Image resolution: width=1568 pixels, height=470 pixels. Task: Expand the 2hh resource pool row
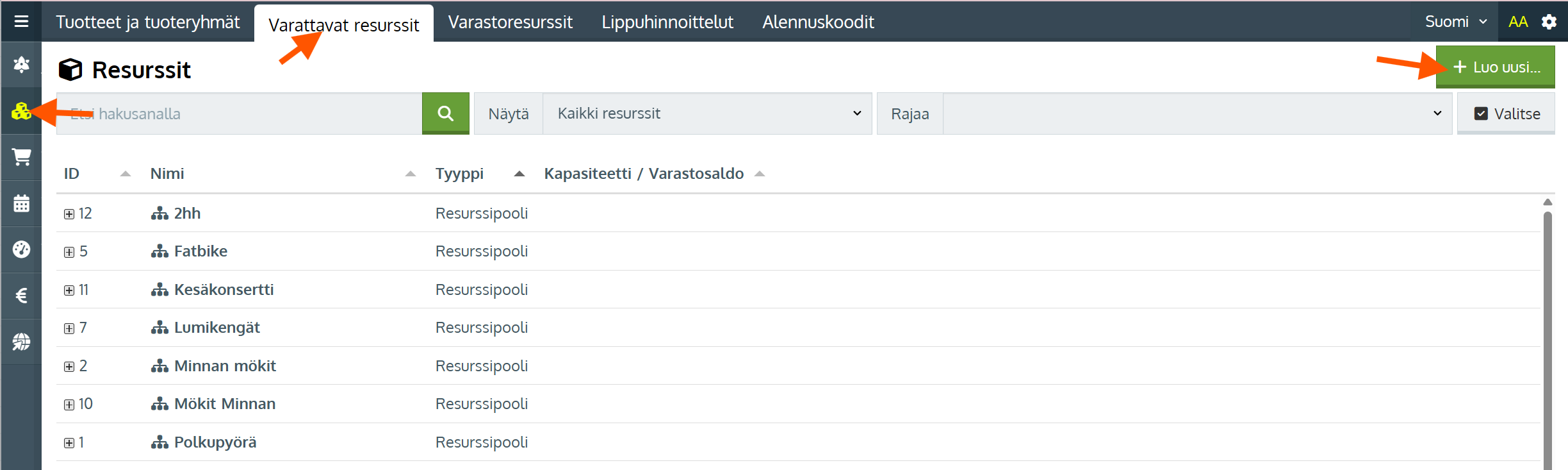coord(69,214)
